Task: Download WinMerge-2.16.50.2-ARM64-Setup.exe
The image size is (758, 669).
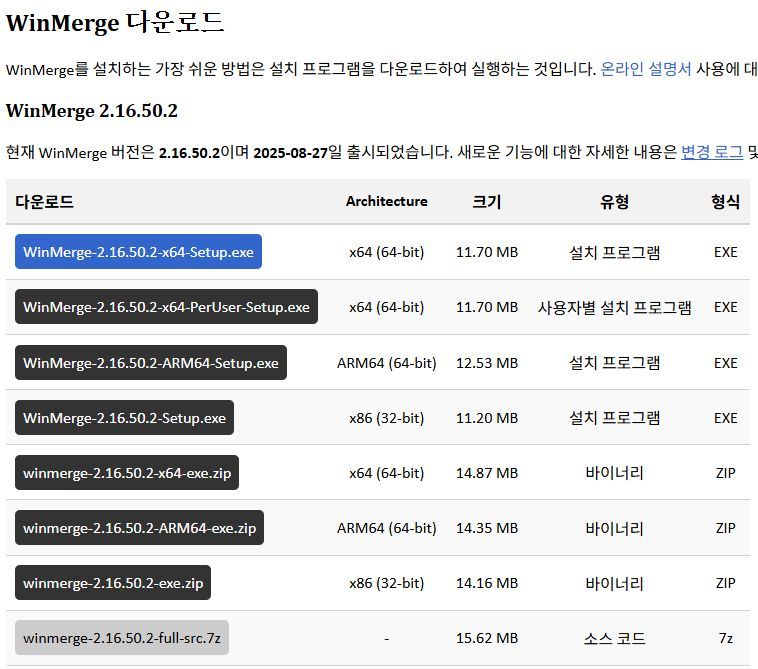Action: [151, 363]
